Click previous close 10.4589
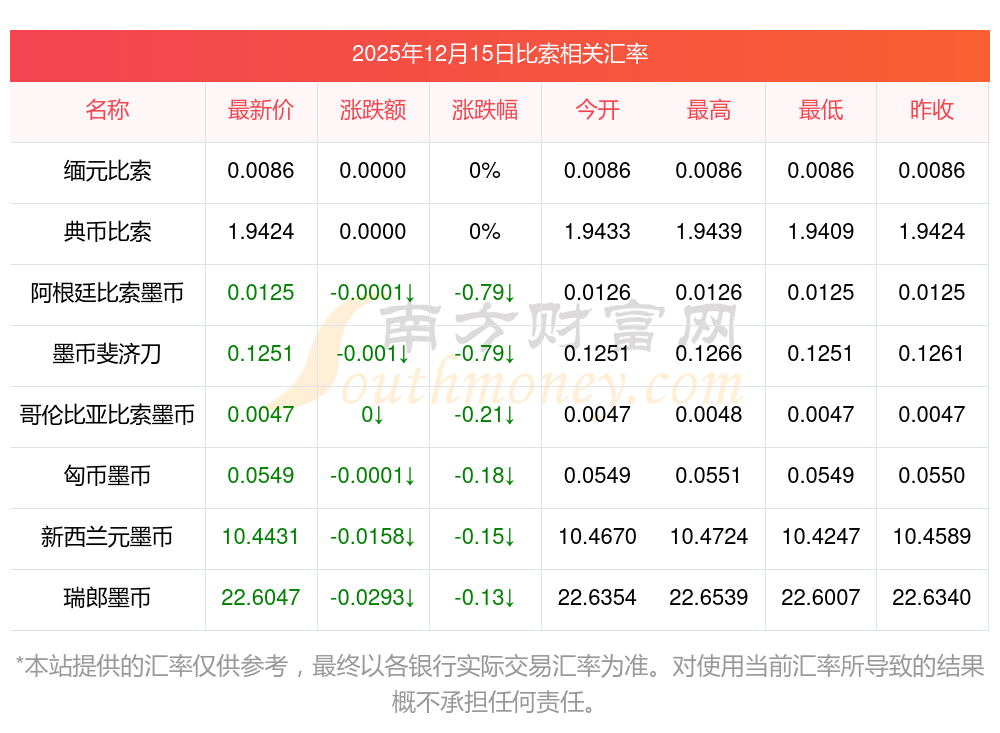This screenshot has height=733, width=1000. coord(932,537)
